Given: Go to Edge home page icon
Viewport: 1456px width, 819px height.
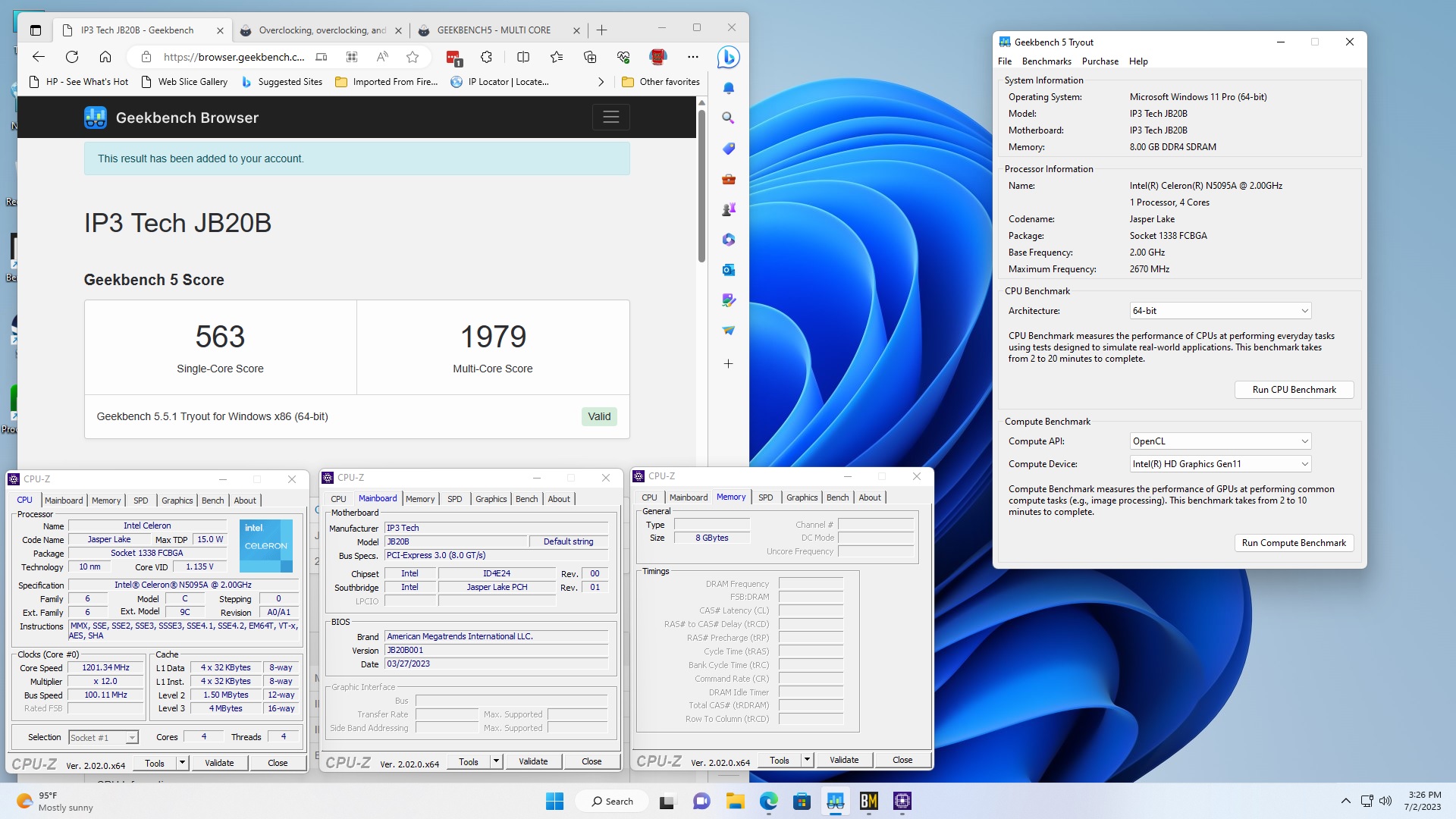Looking at the screenshot, I should point(105,57).
